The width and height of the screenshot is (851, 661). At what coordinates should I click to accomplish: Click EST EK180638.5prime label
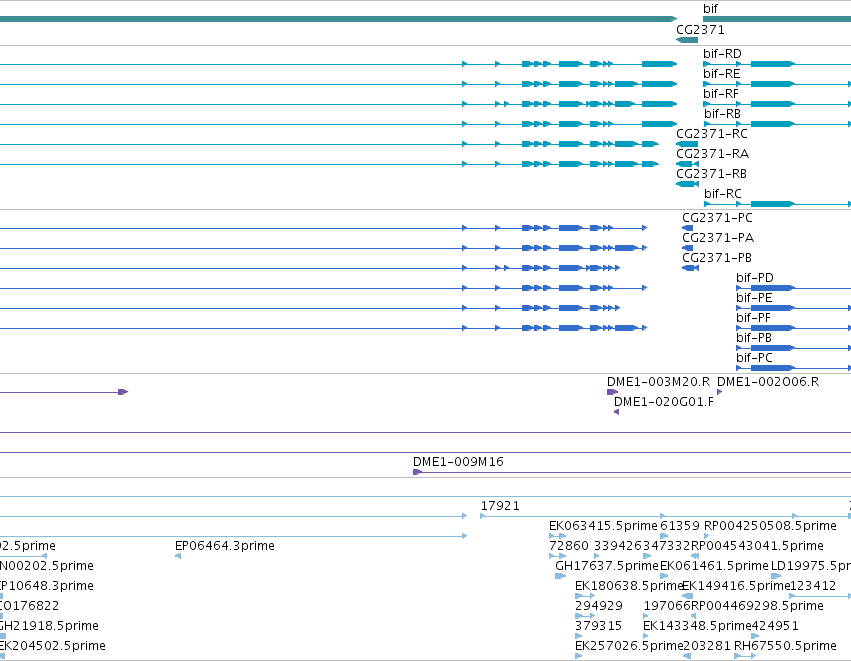(628, 586)
